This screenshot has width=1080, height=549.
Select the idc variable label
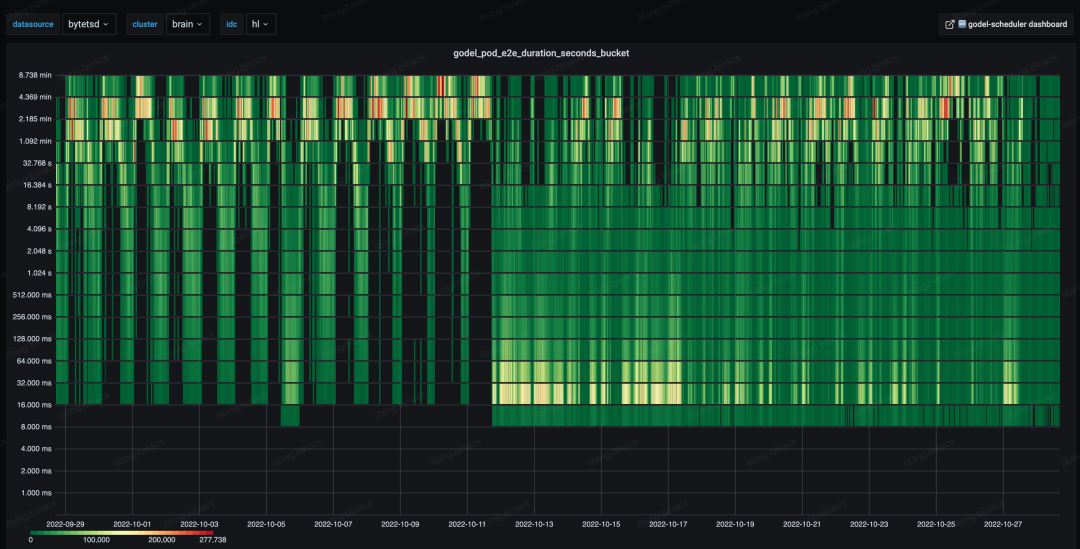coord(232,23)
